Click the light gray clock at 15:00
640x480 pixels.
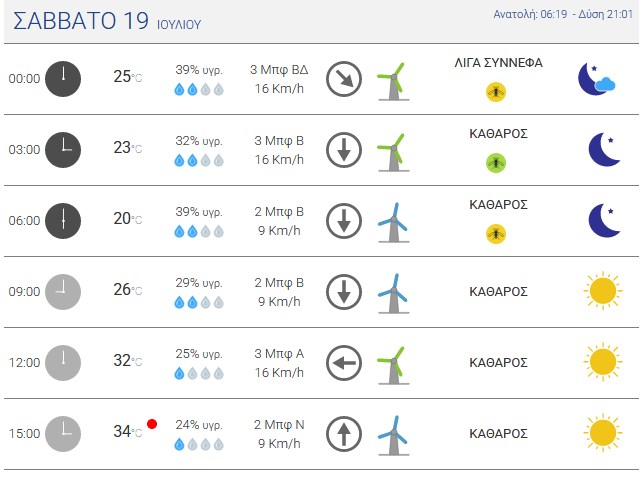tap(63, 434)
